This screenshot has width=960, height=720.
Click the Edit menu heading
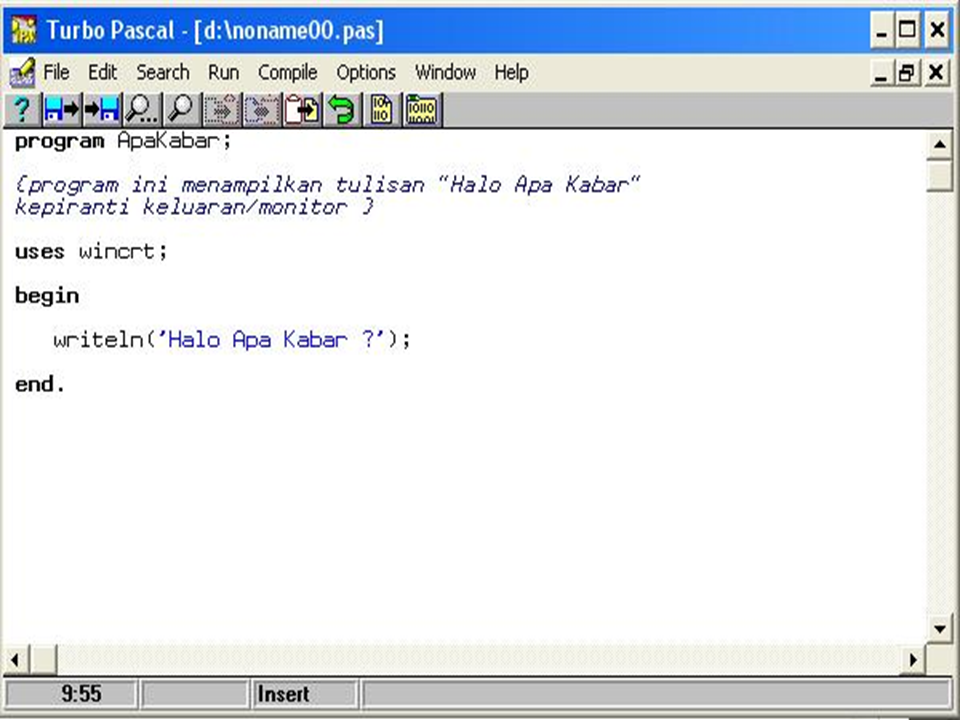[102, 72]
